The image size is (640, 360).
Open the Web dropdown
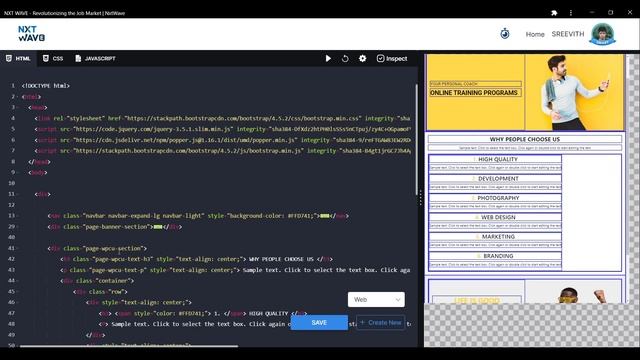pos(376,300)
